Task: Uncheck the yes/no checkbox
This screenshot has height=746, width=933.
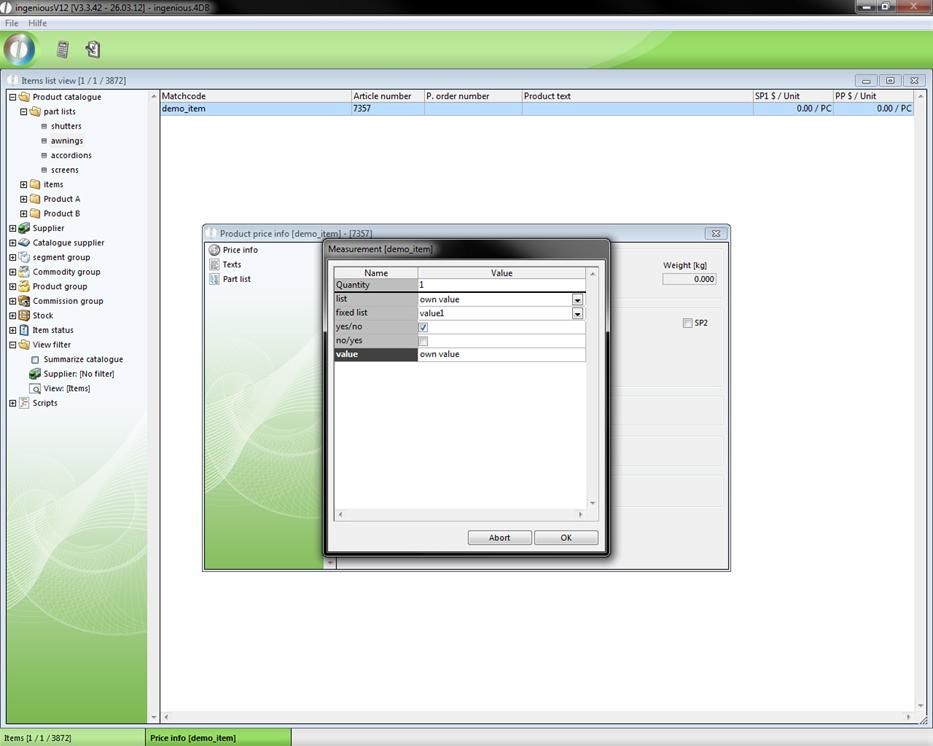Action: point(423,327)
